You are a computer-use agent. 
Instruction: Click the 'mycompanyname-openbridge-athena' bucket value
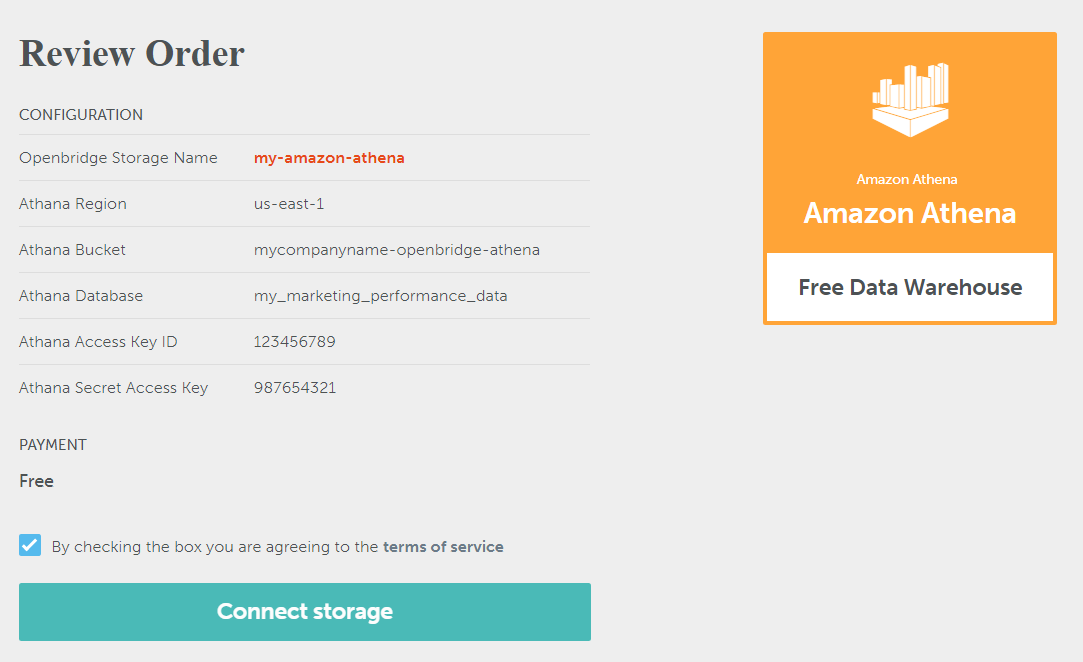396,249
